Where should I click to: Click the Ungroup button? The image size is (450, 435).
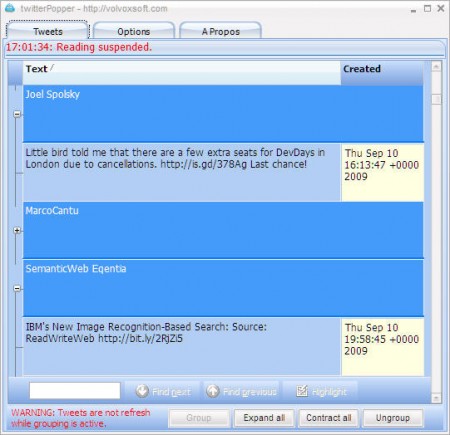[x=393, y=418]
